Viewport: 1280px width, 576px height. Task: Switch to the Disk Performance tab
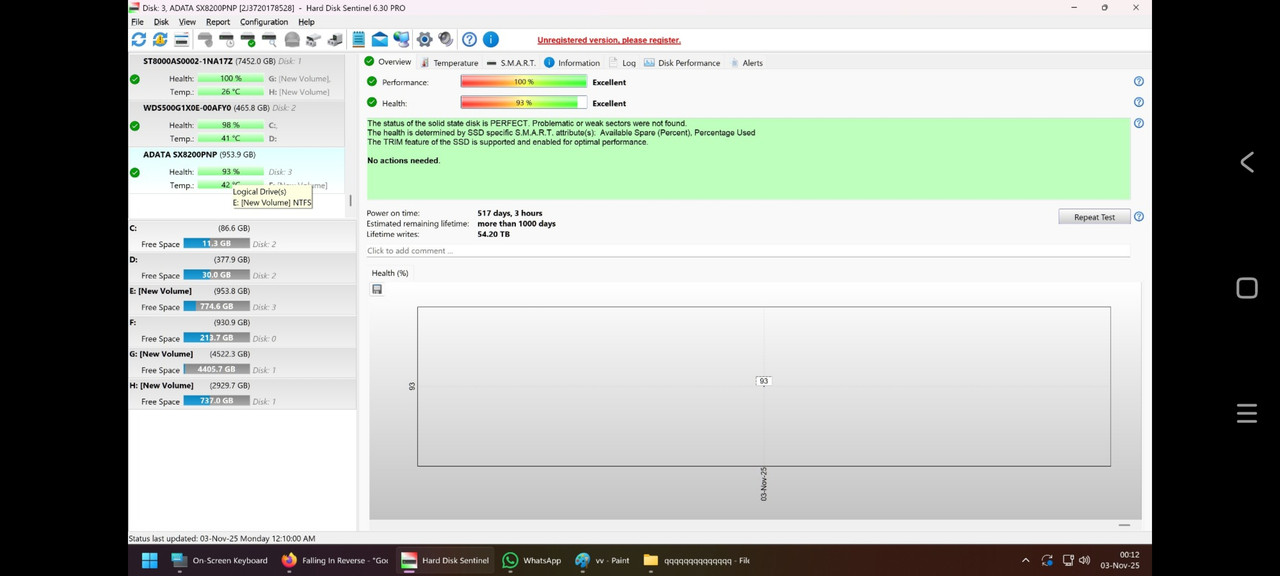click(x=682, y=63)
